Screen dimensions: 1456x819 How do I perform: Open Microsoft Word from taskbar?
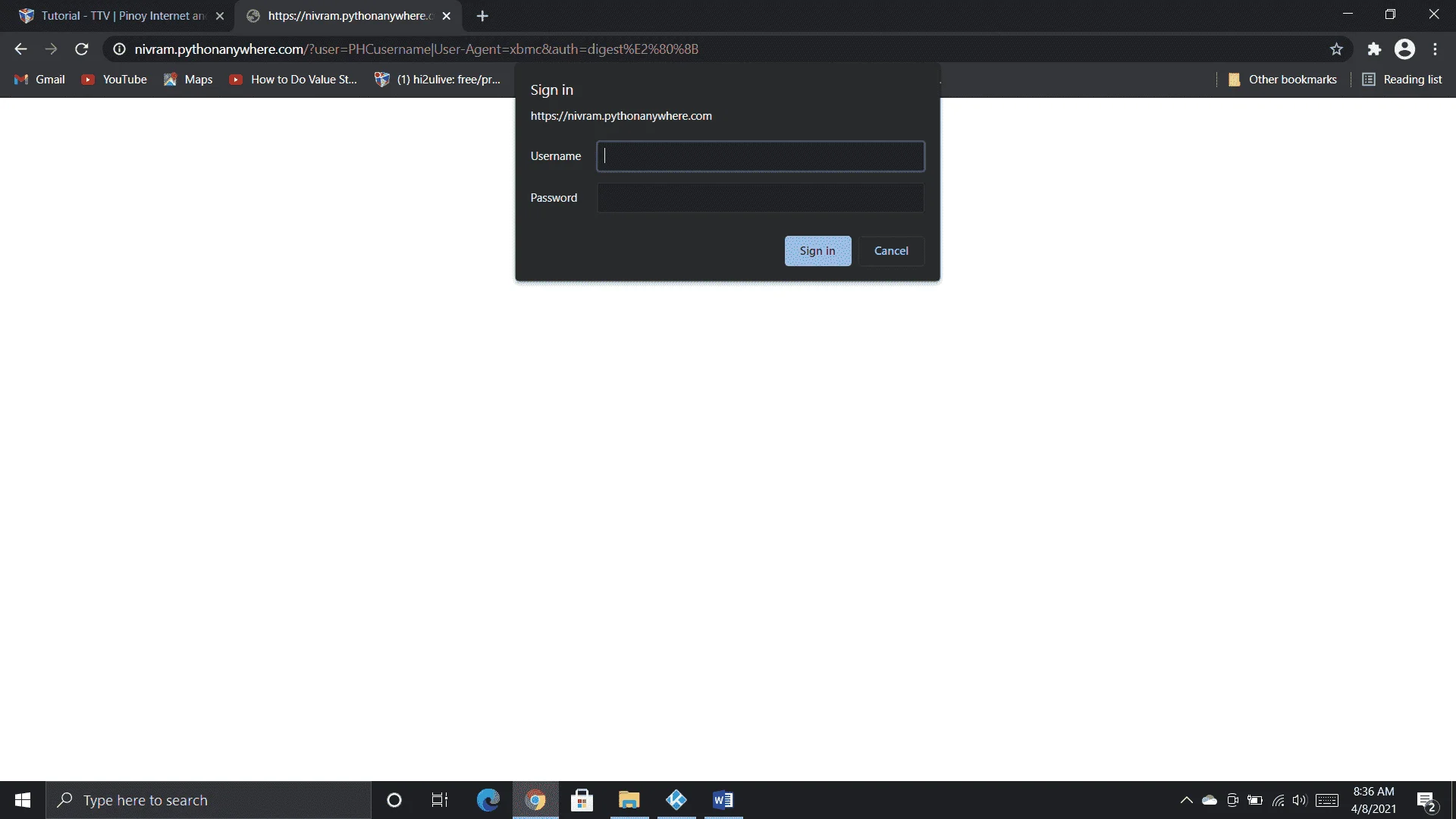tap(723, 800)
